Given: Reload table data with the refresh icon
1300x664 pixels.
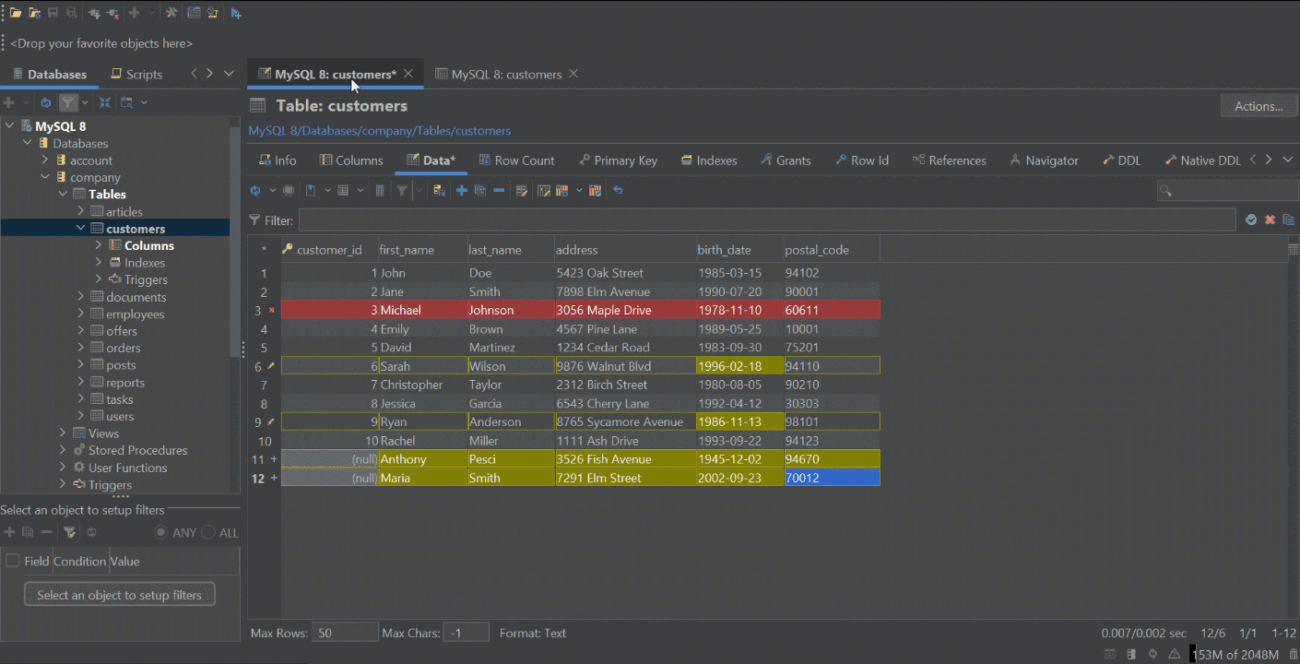Looking at the screenshot, I should point(256,190).
